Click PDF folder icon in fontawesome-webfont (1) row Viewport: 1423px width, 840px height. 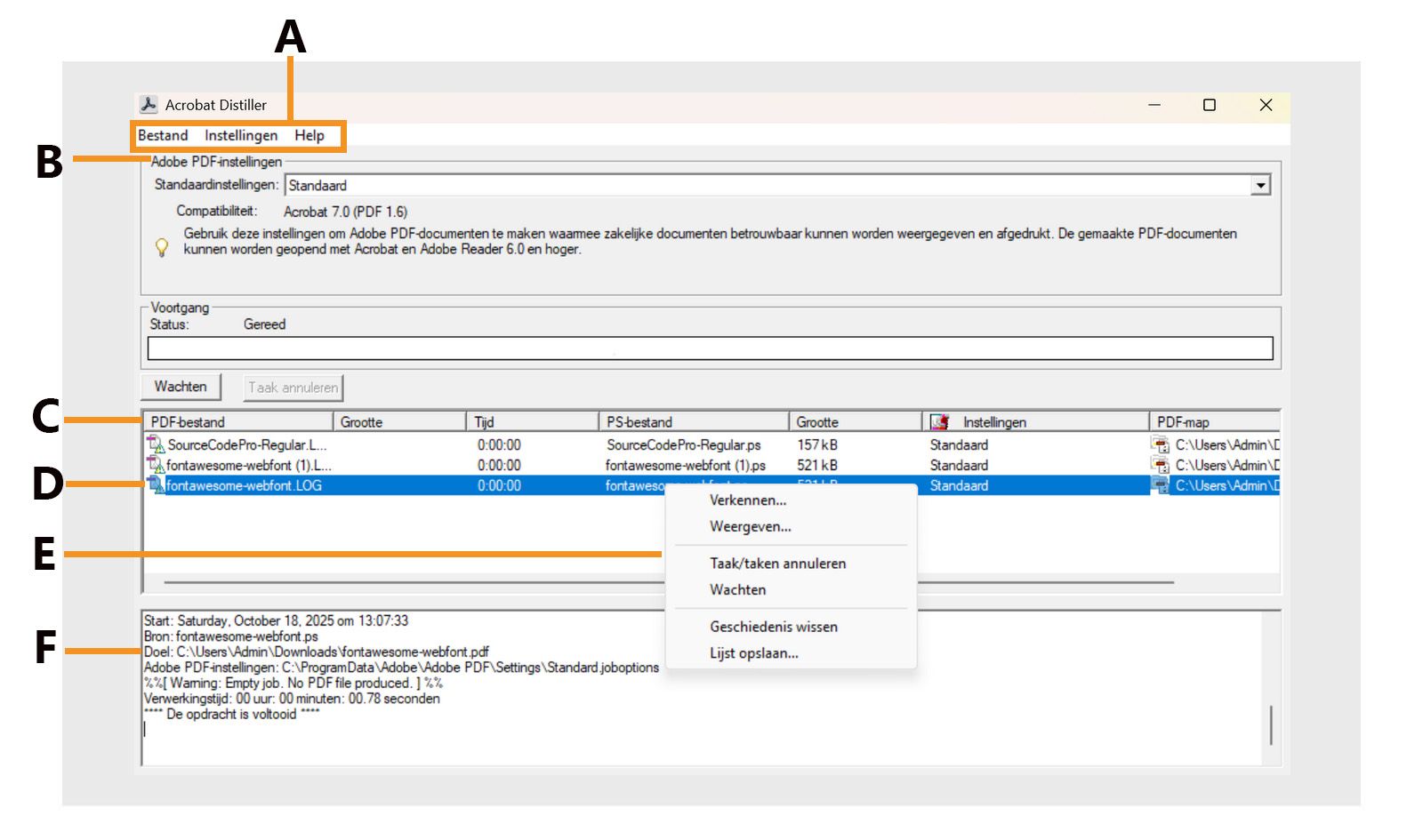tap(1161, 465)
